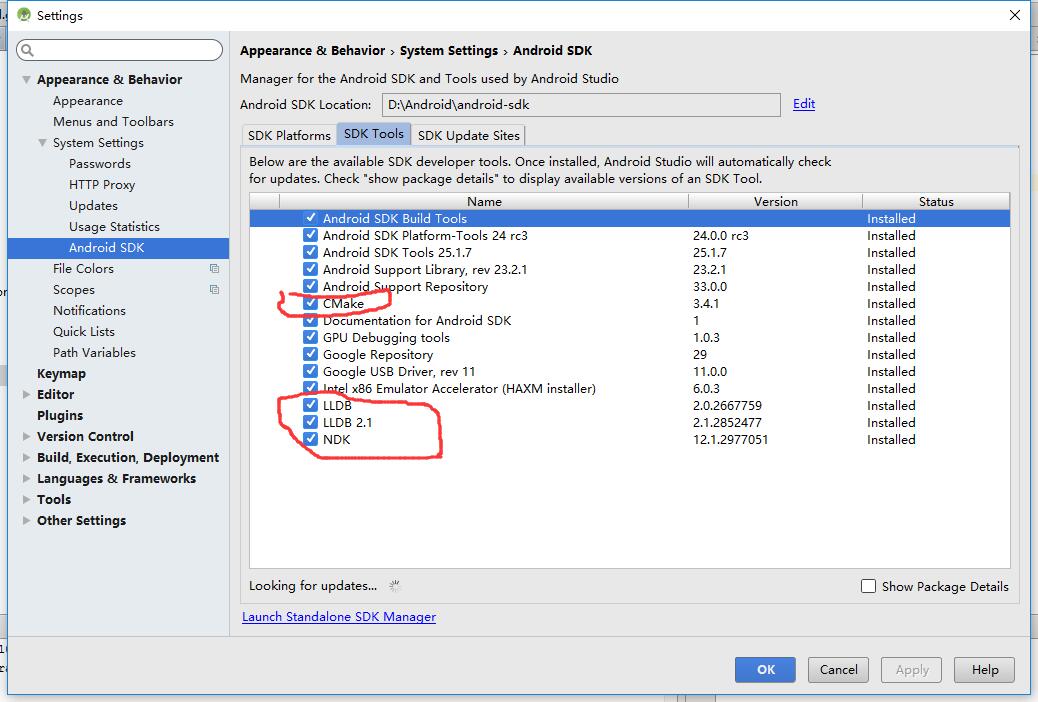Open the SDK Update Sites tab
This screenshot has width=1038, height=702.
pos(469,135)
